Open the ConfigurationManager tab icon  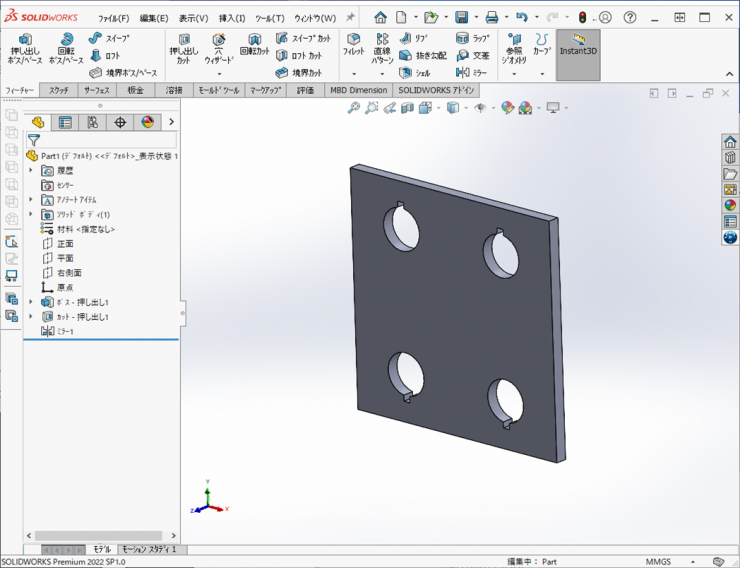pos(92,122)
